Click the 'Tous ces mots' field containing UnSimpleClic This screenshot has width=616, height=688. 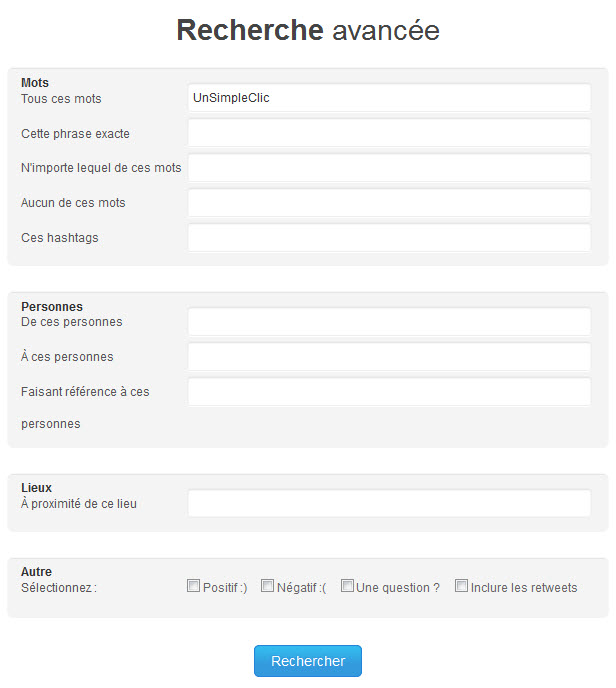click(389, 98)
